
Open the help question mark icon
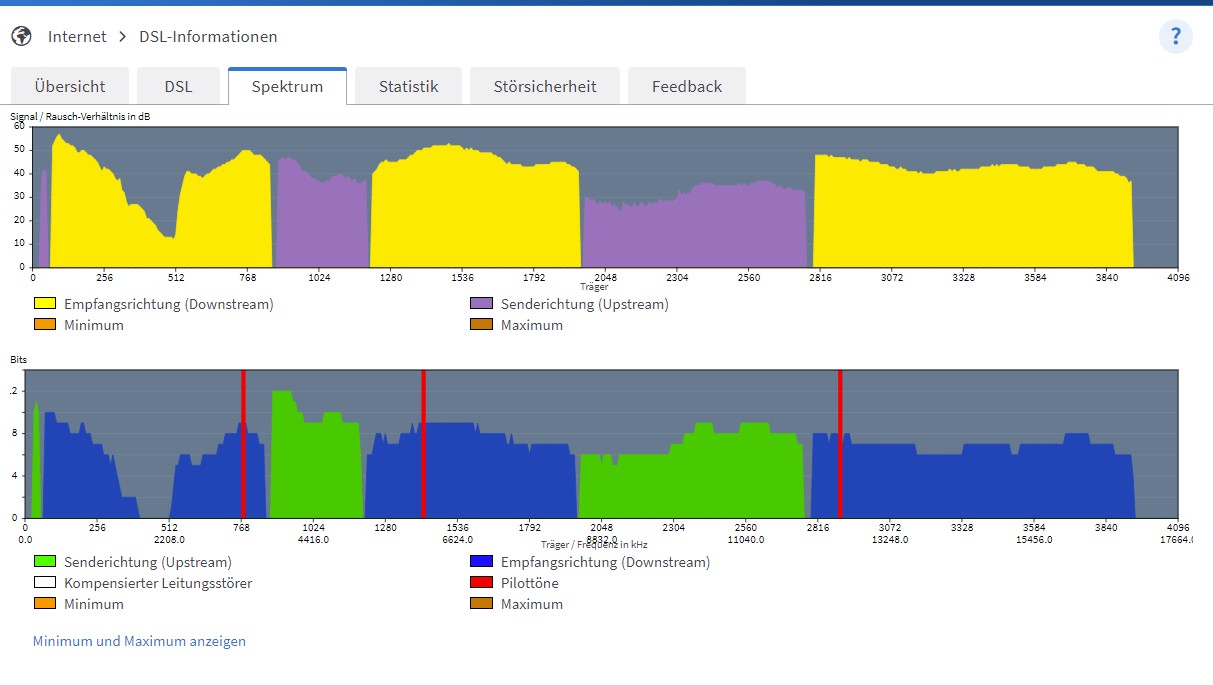pos(1175,37)
